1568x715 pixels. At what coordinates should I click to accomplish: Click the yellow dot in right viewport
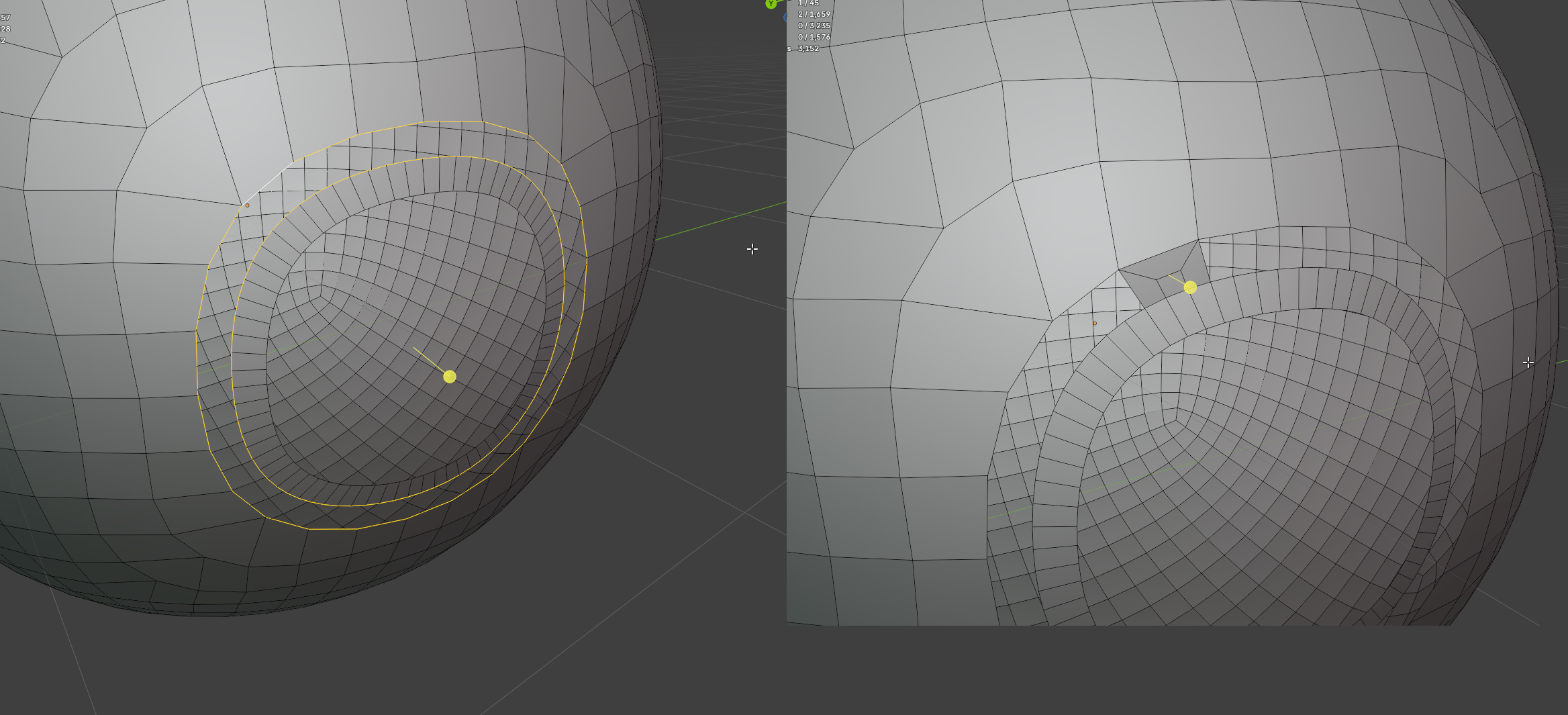point(1190,287)
